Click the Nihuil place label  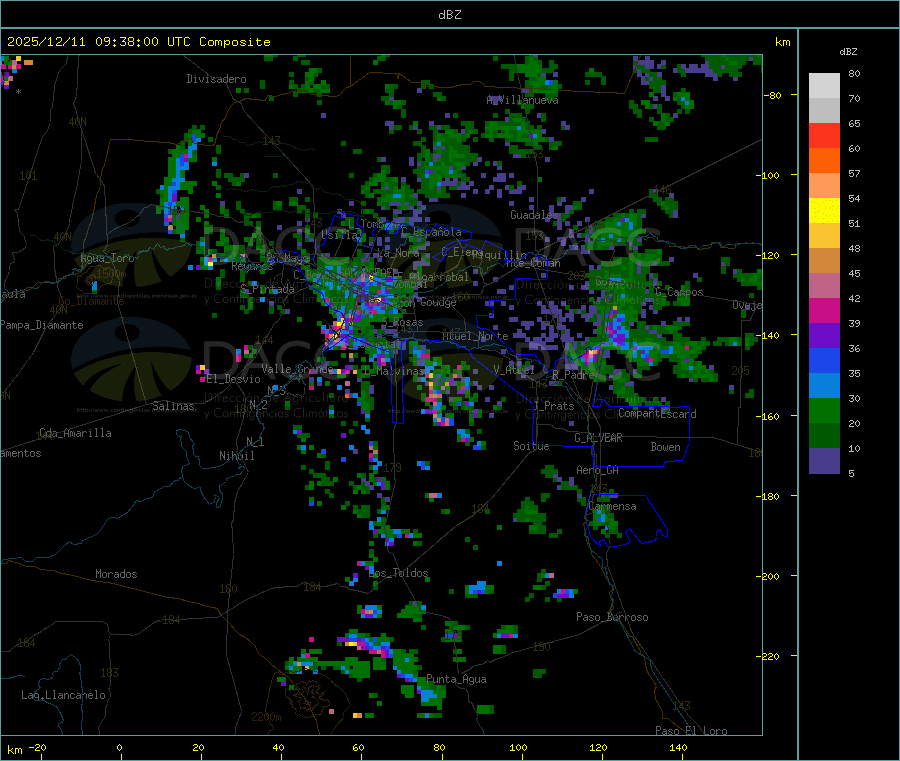pyautogui.click(x=236, y=456)
